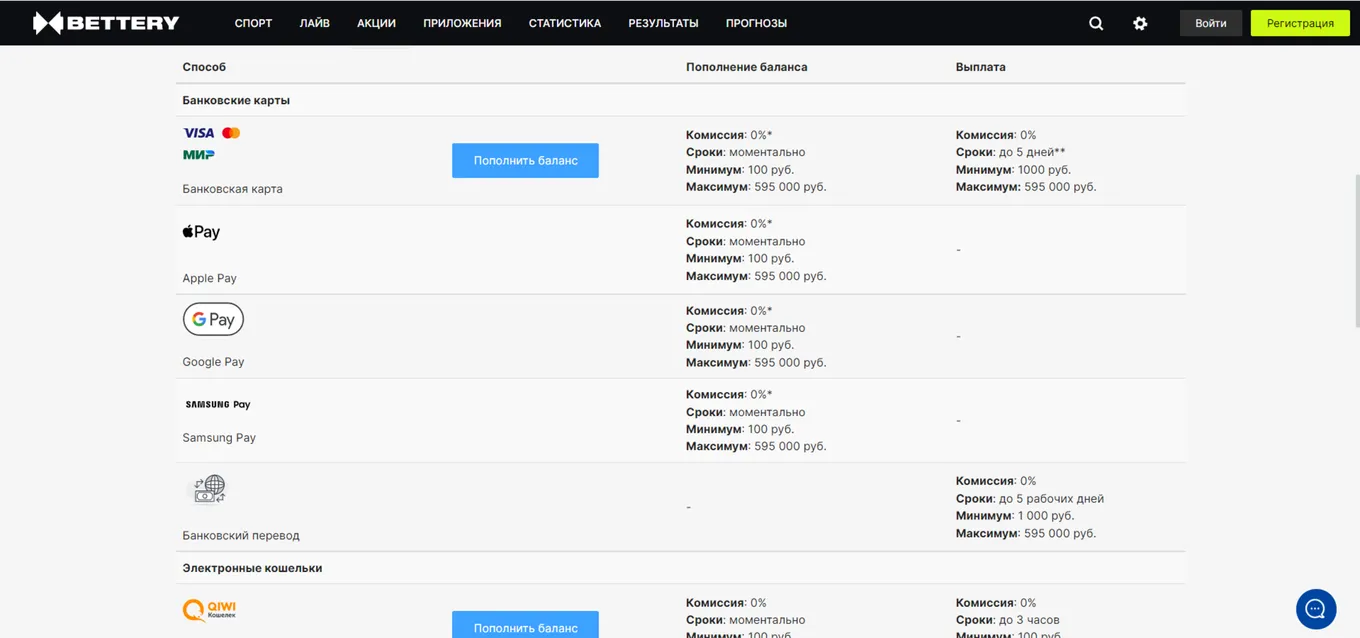Click the Bettery logo
This screenshot has width=1360, height=638.
point(106,23)
